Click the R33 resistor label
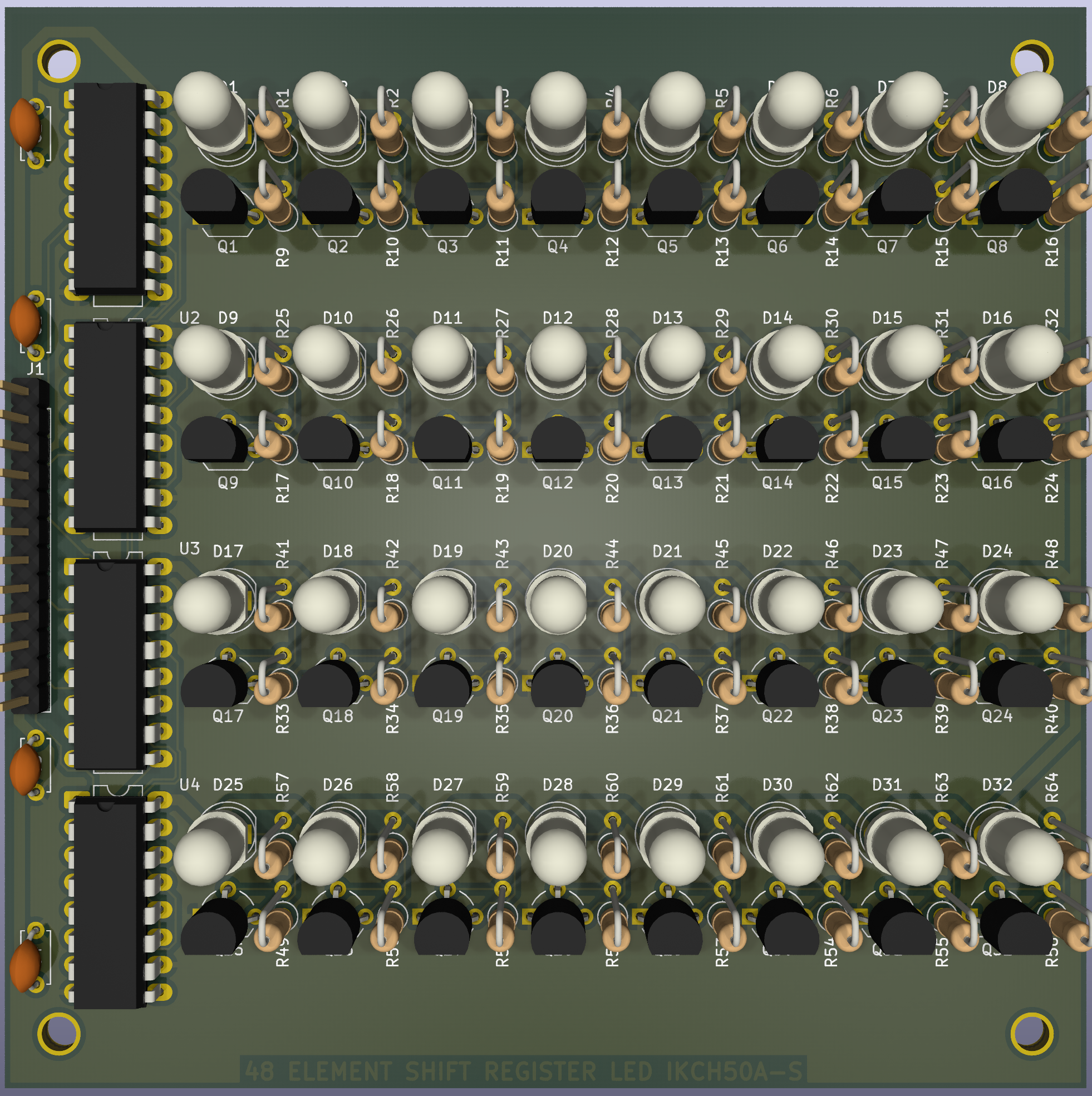This screenshot has width=1092, height=1096. (x=282, y=719)
